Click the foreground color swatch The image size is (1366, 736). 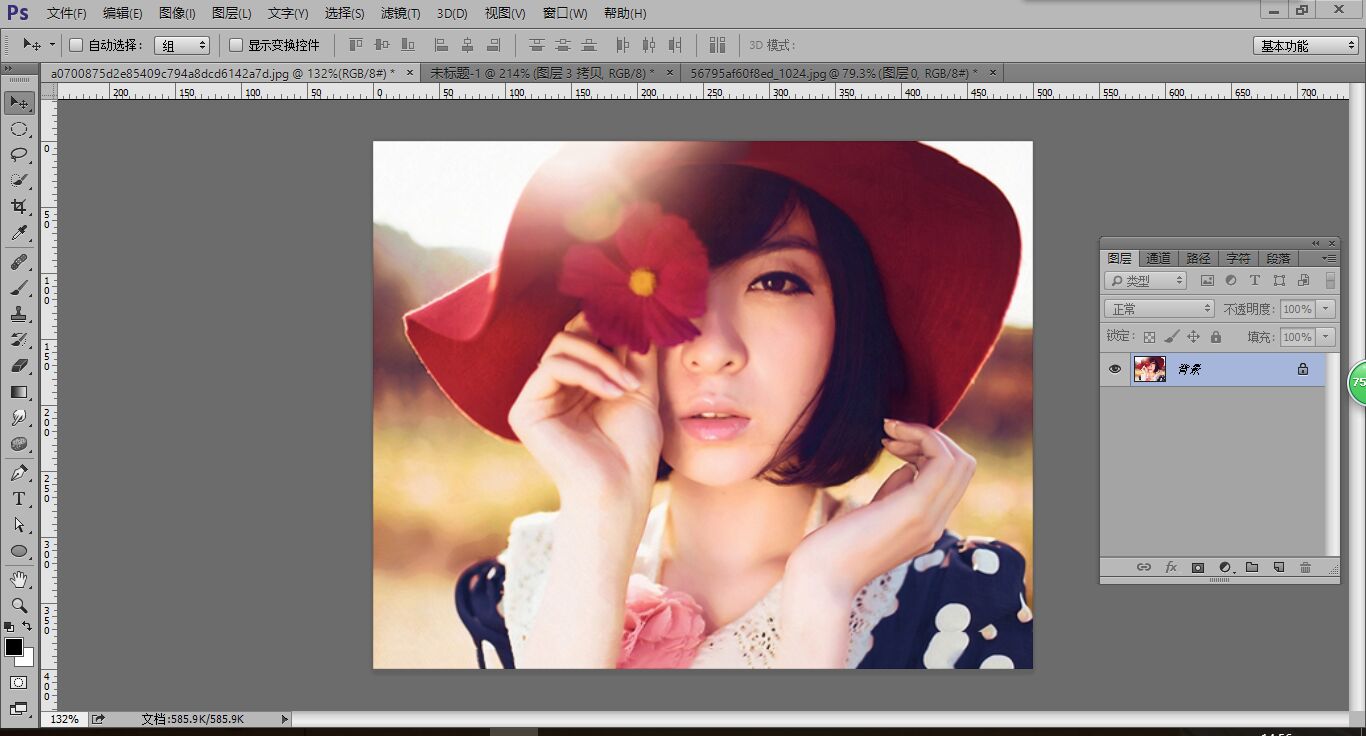(x=14, y=647)
